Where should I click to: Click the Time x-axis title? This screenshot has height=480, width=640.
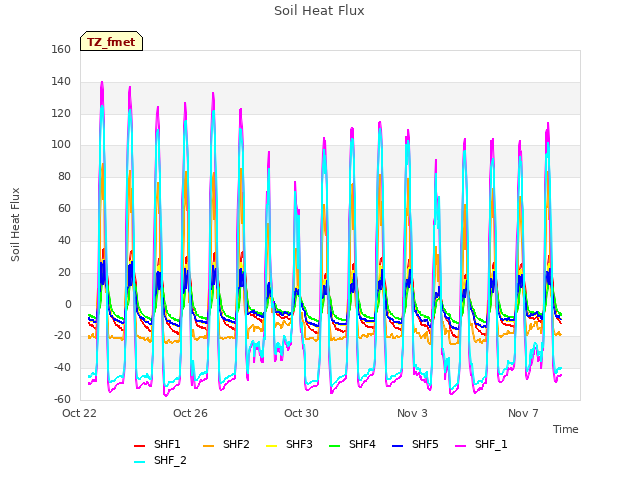point(566,429)
